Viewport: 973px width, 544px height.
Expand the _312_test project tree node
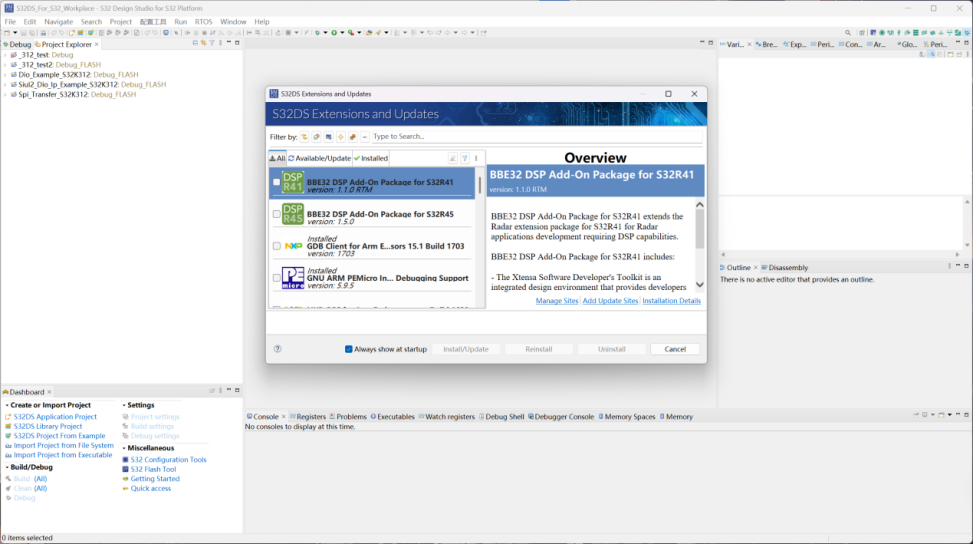6,55
